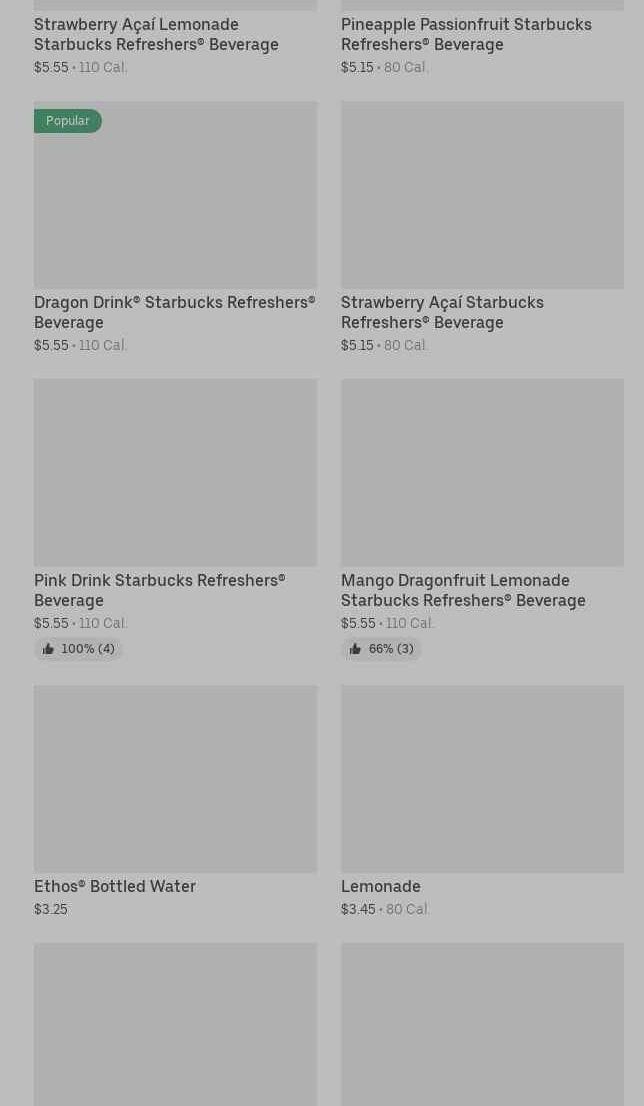Viewport: 644px width, 1106px height.
Task: Select the Lemonade item title
Action: 381,887
